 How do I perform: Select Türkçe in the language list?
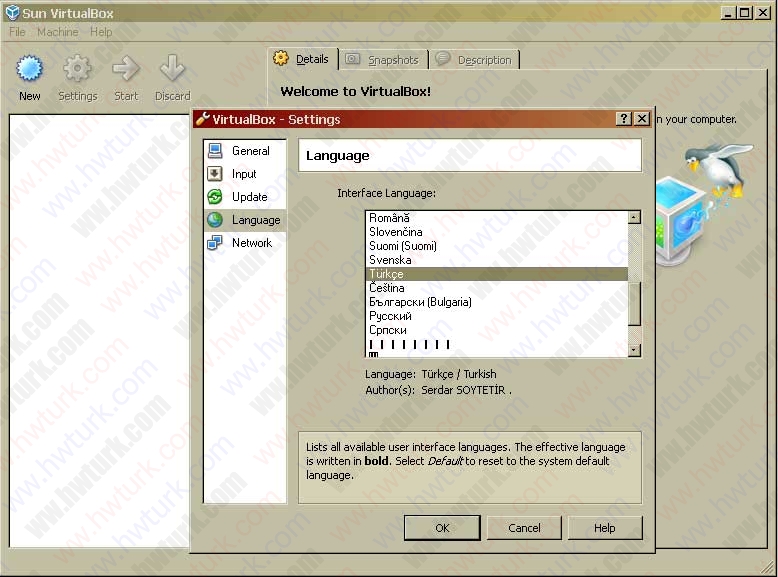click(x=497, y=274)
